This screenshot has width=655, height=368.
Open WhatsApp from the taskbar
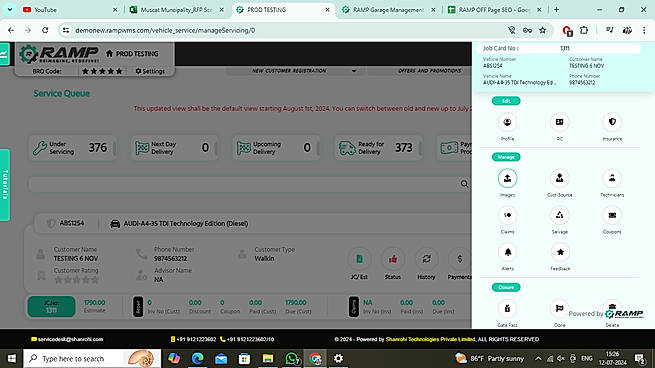pyautogui.click(x=292, y=358)
